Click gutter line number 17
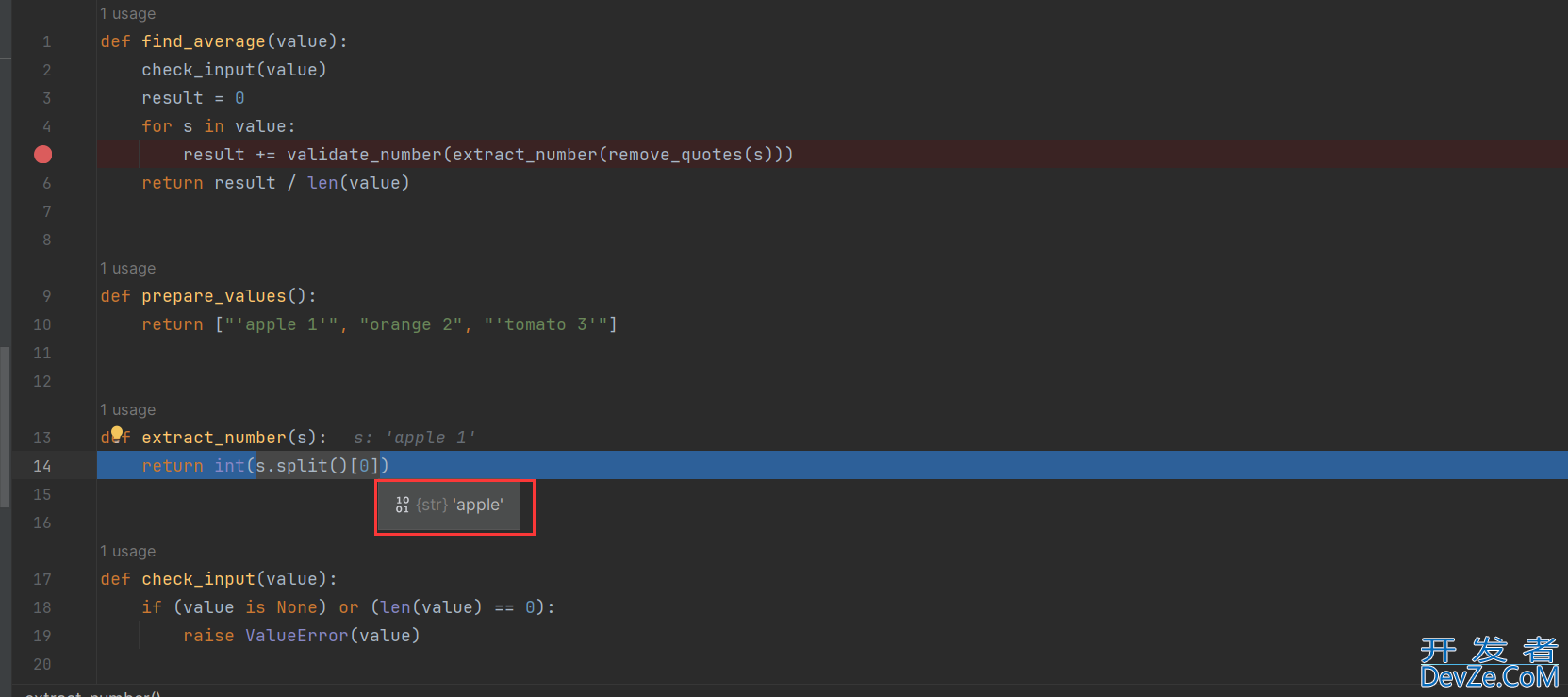 [42, 579]
